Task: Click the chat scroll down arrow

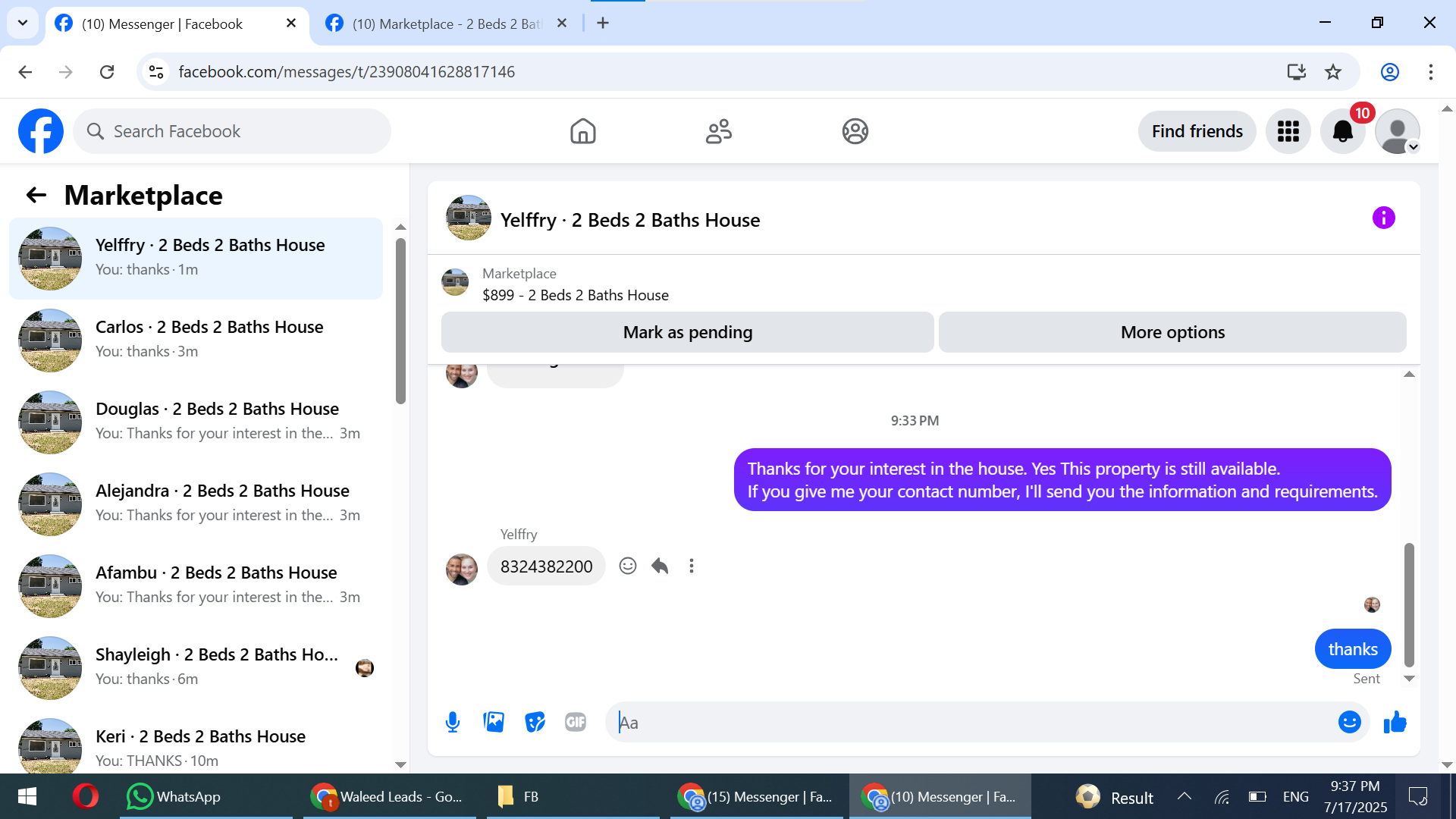Action: (x=1409, y=679)
